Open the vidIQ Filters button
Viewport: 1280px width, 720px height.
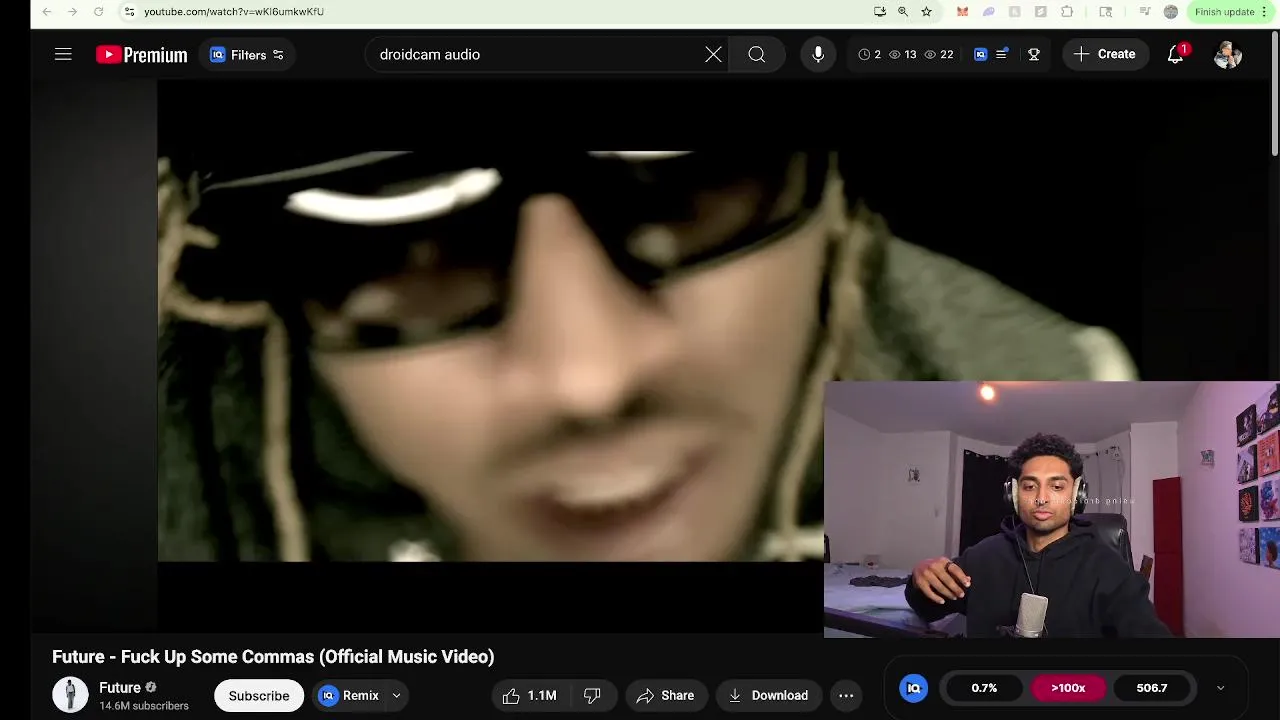(x=247, y=55)
